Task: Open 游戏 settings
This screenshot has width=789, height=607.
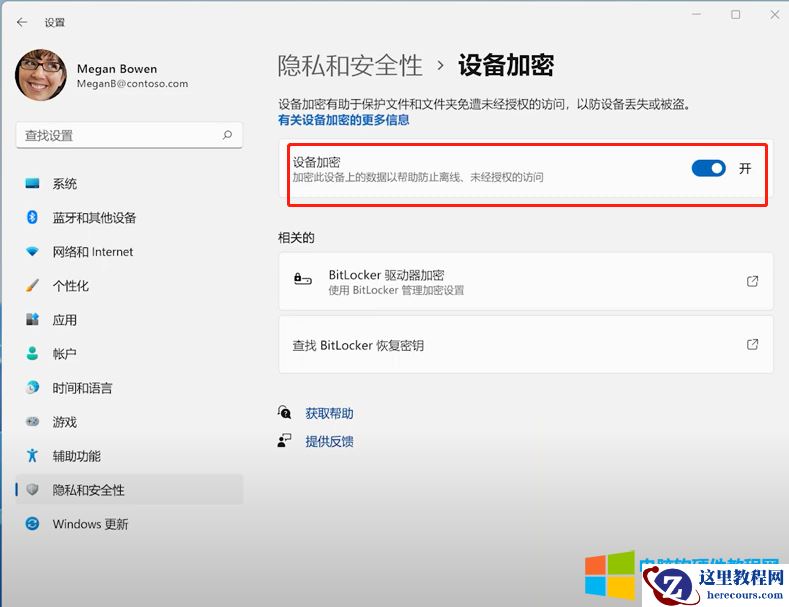Action: point(129,422)
